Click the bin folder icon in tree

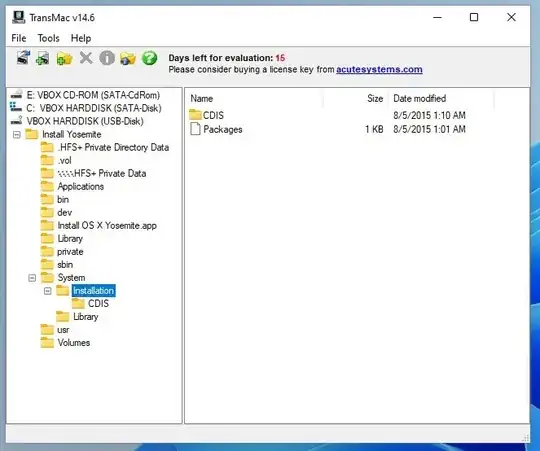click(47, 199)
